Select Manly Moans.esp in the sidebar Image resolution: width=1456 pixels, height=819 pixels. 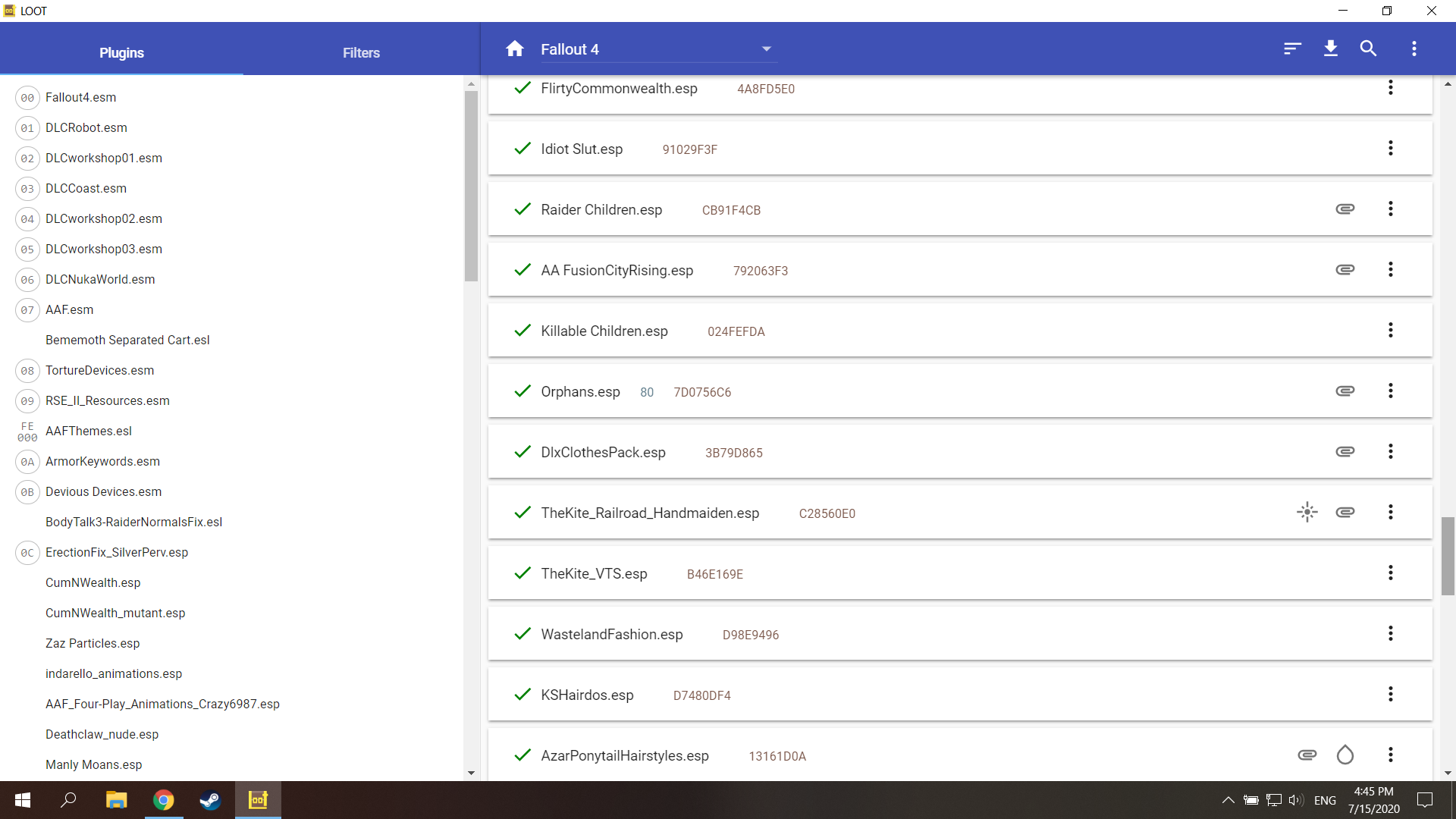pyautogui.click(x=94, y=764)
